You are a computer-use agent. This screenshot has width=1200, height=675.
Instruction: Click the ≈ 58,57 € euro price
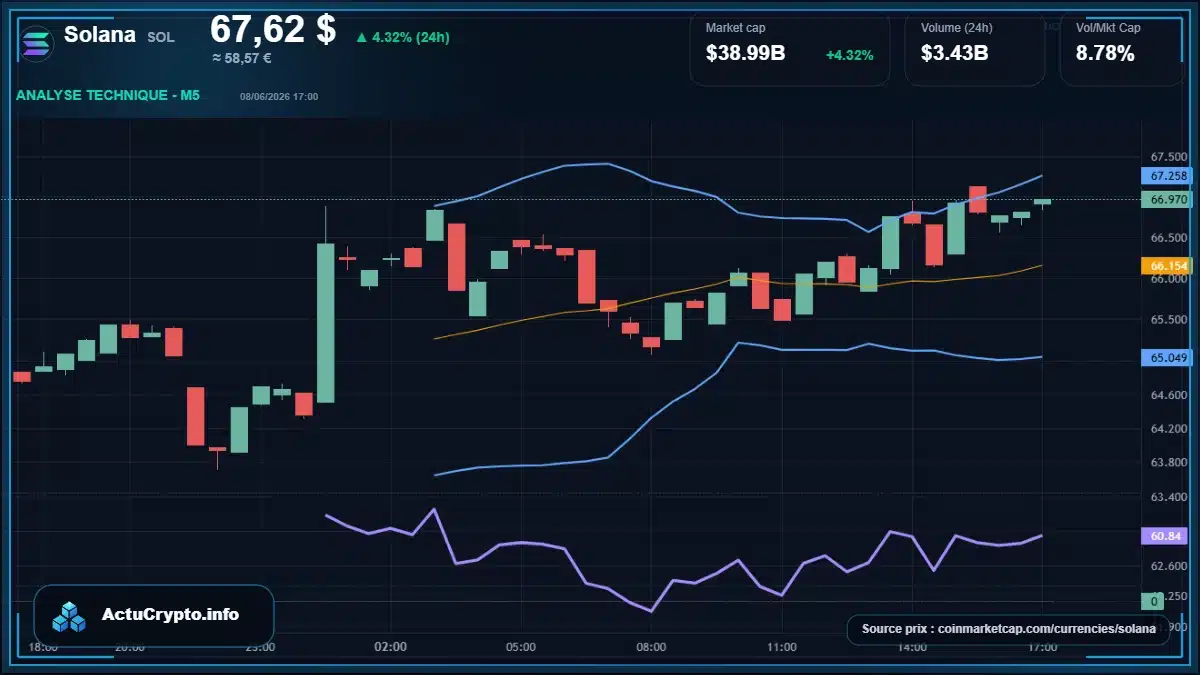(x=241, y=58)
